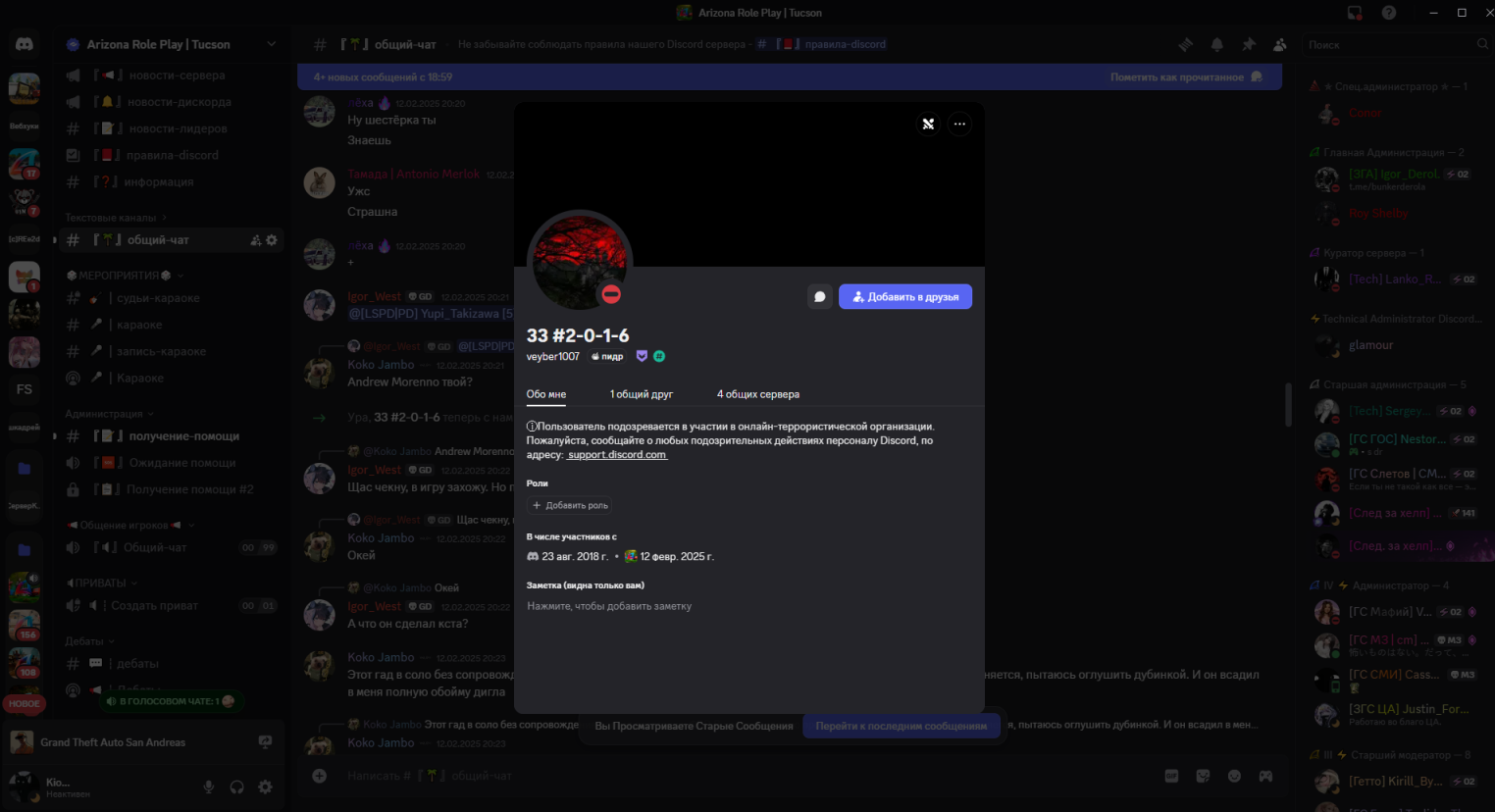Screen dimensions: 1495x812
Task: Switch to 4 общих сервера tab
Action: pyautogui.click(x=758, y=394)
